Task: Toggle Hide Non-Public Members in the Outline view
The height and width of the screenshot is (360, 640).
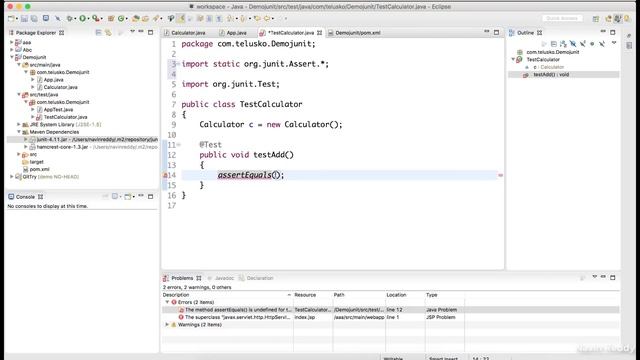Action: click(592, 44)
